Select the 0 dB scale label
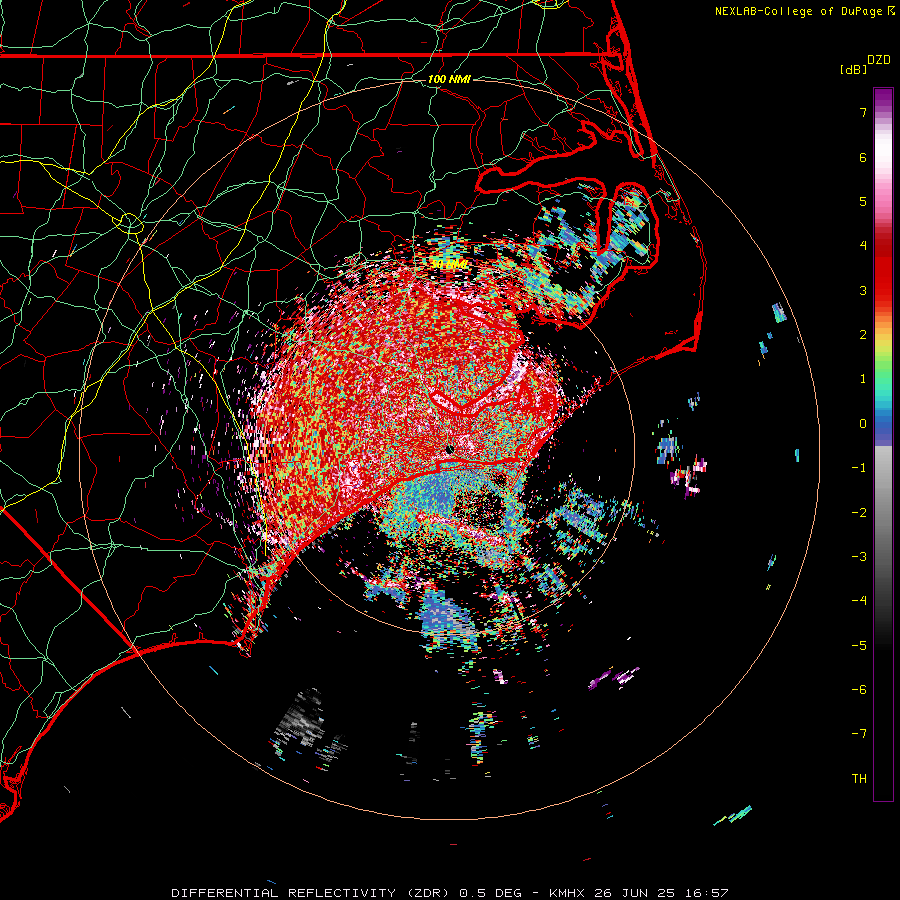 pyautogui.click(x=863, y=424)
